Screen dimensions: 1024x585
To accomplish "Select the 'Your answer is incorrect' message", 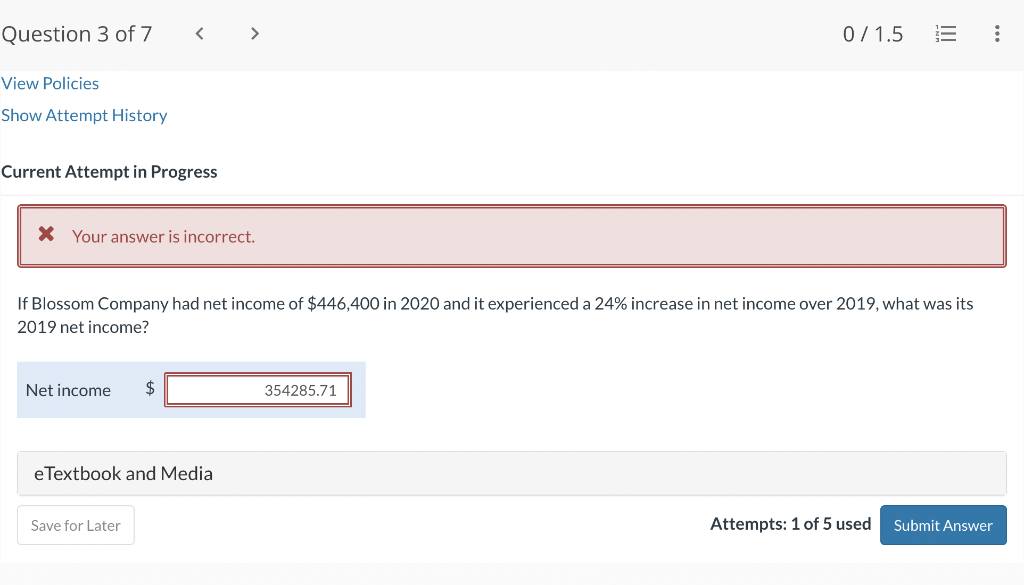I will tap(163, 236).
